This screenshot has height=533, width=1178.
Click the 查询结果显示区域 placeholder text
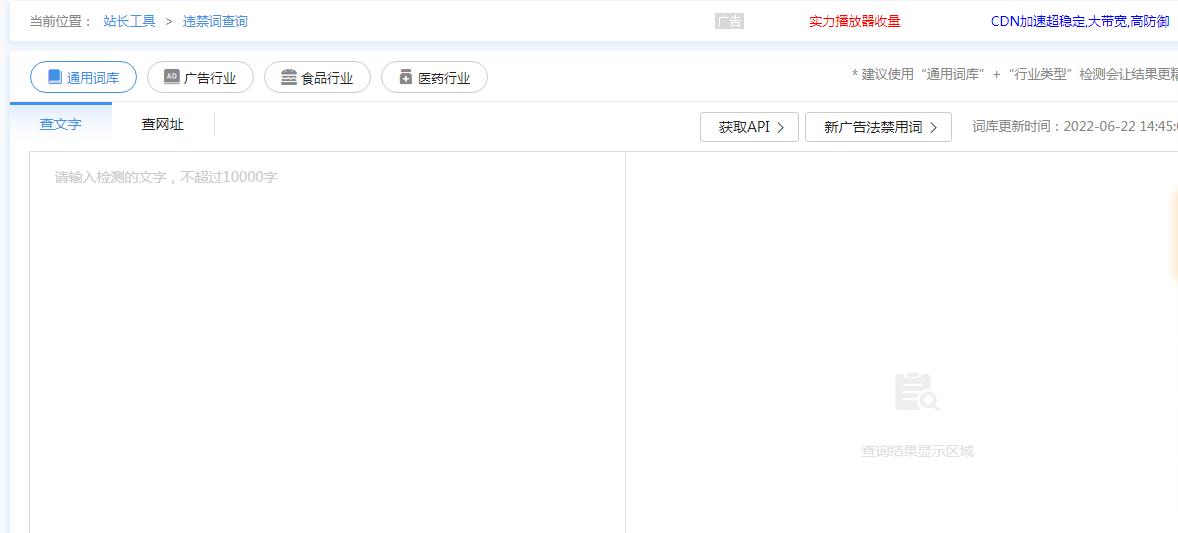917,451
